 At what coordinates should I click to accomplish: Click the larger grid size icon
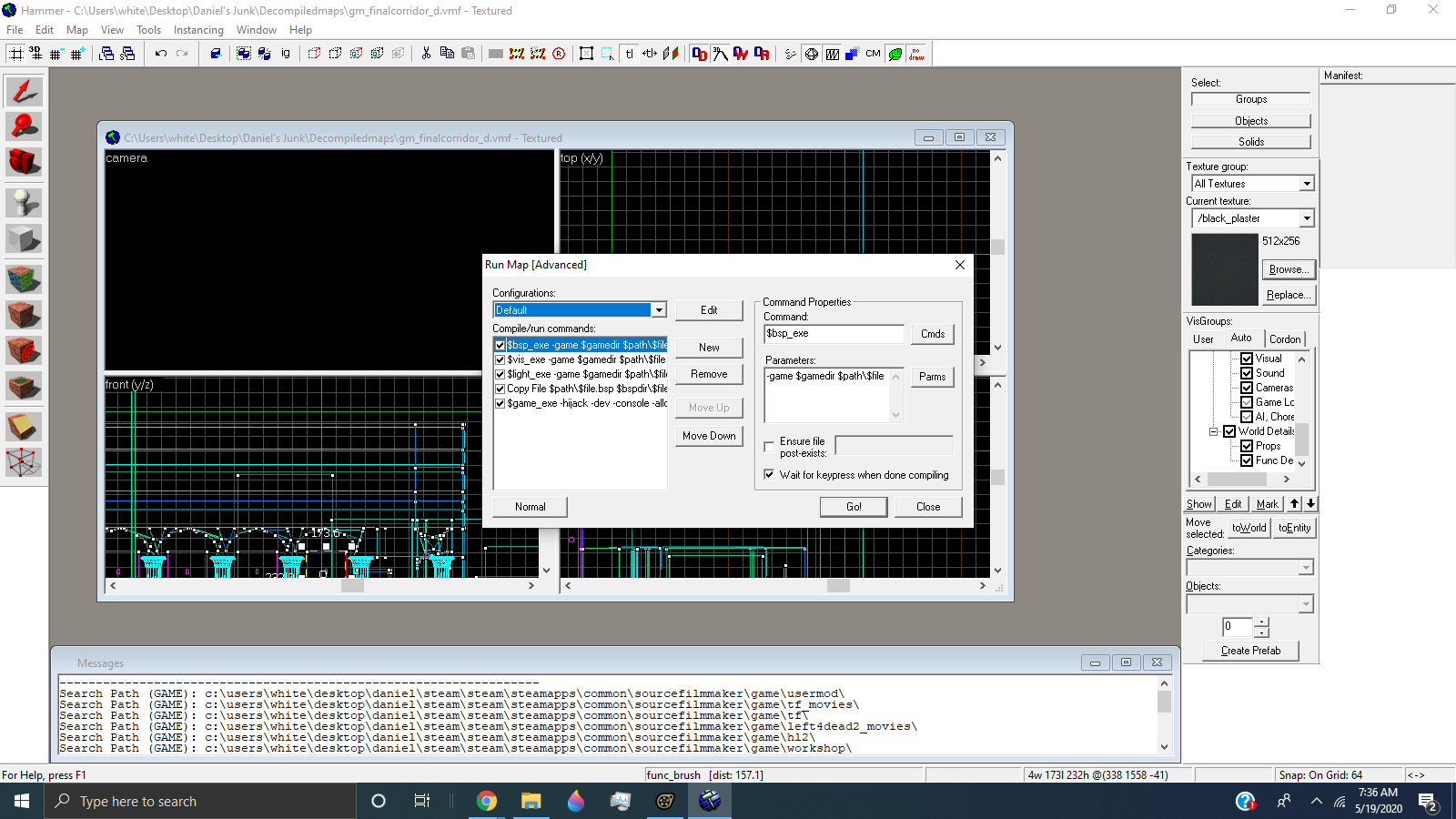(77, 54)
